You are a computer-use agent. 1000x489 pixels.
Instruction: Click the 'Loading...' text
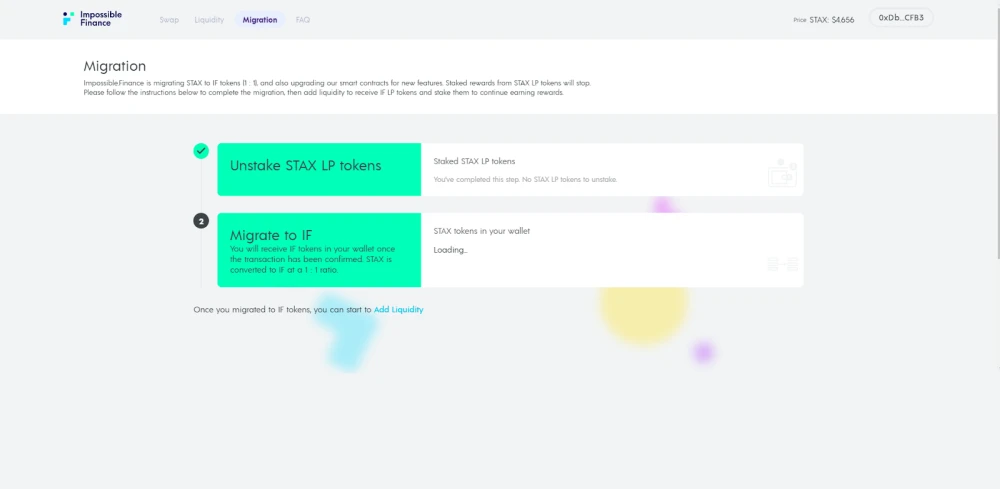click(450, 250)
